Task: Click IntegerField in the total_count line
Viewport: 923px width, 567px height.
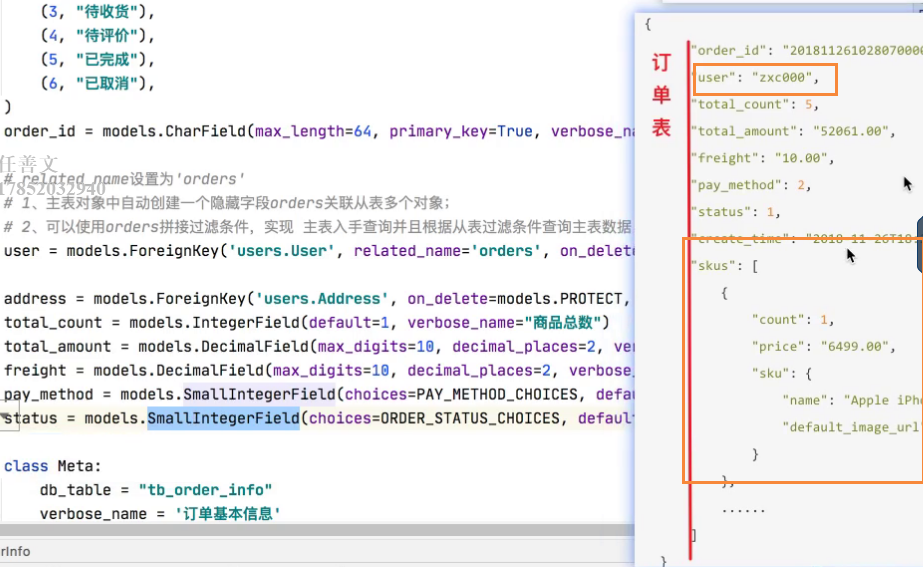Action: 245,323
